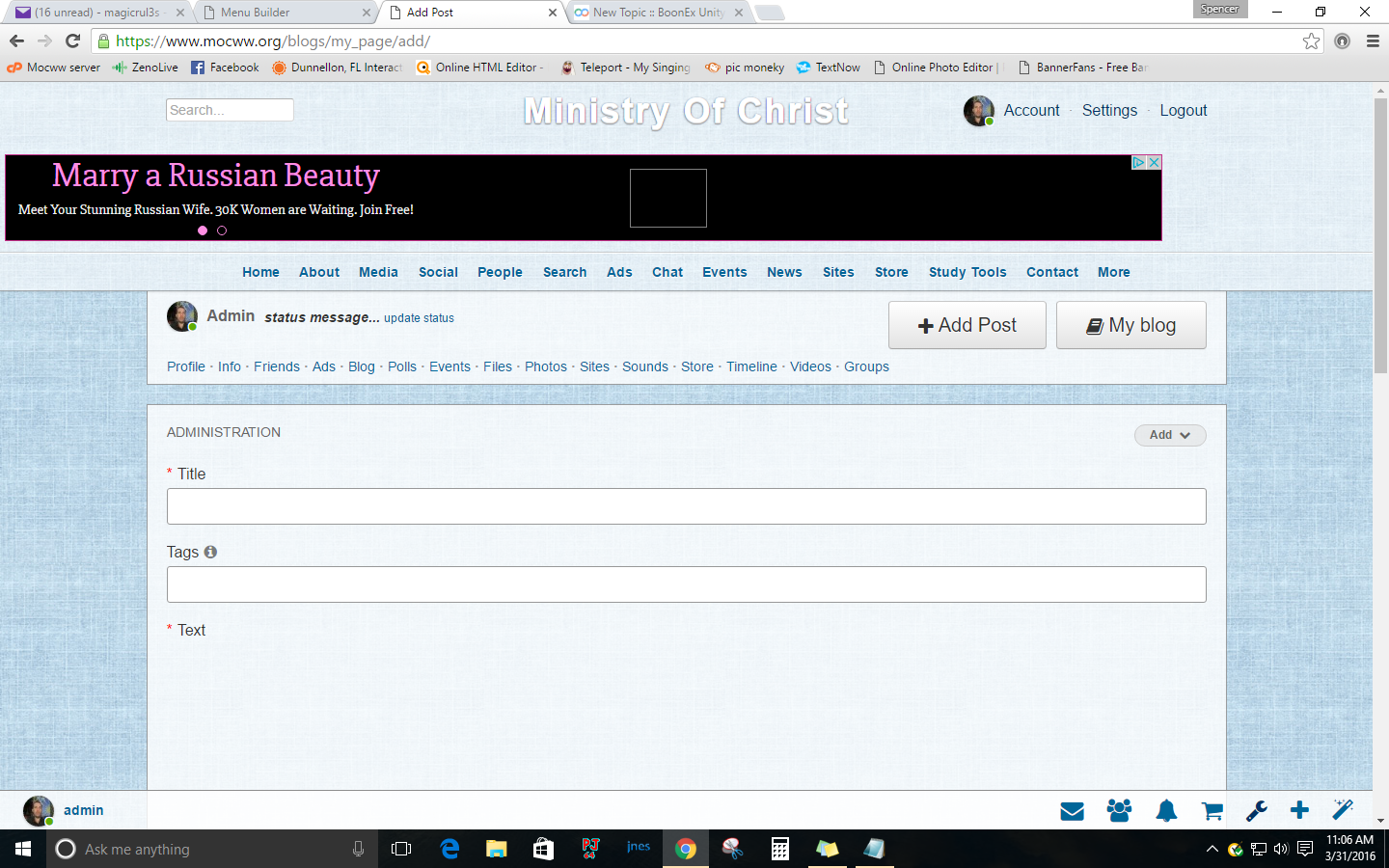The height and width of the screenshot is (868, 1389).
Task: Click the page vertical scrollbar
Action: [1380, 241]
